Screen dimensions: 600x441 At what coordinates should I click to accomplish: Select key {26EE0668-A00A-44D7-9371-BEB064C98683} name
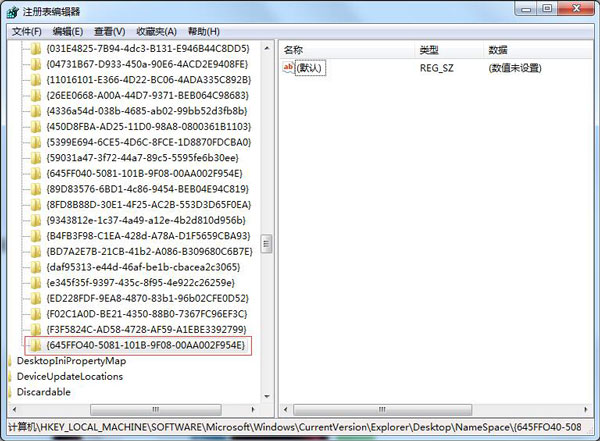pos(147,95)
